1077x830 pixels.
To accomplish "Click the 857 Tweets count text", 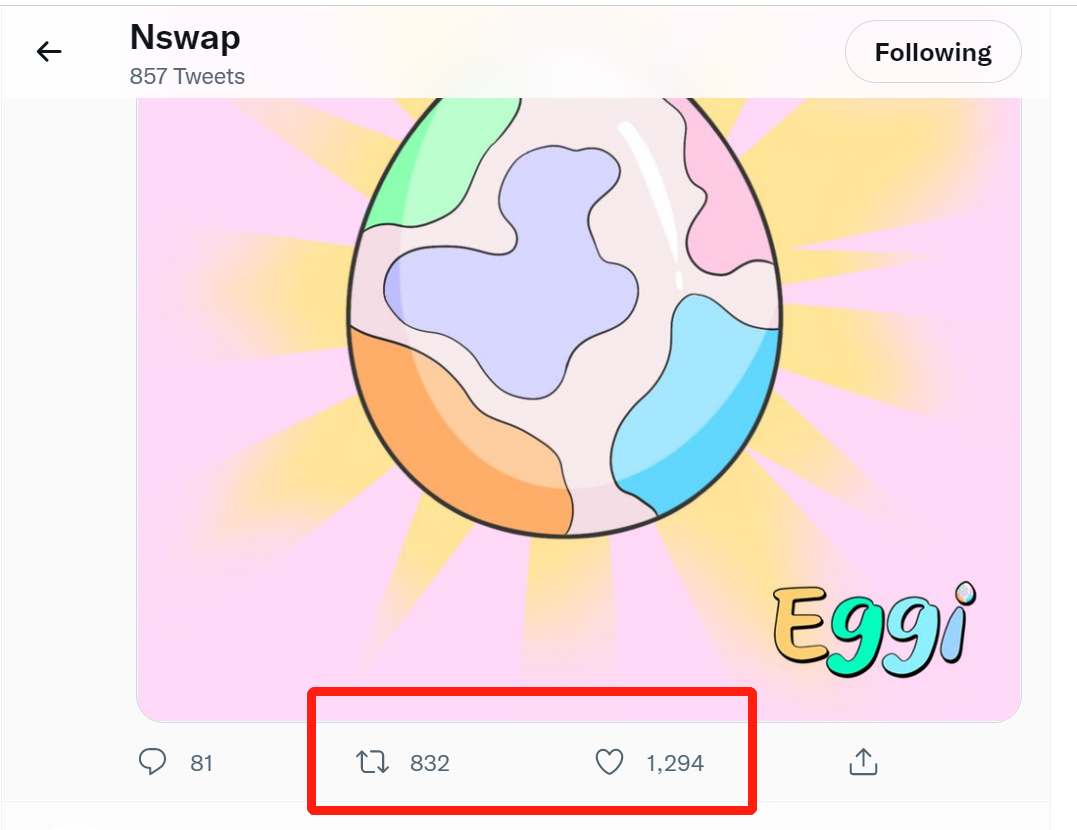I will pos(187,76).
